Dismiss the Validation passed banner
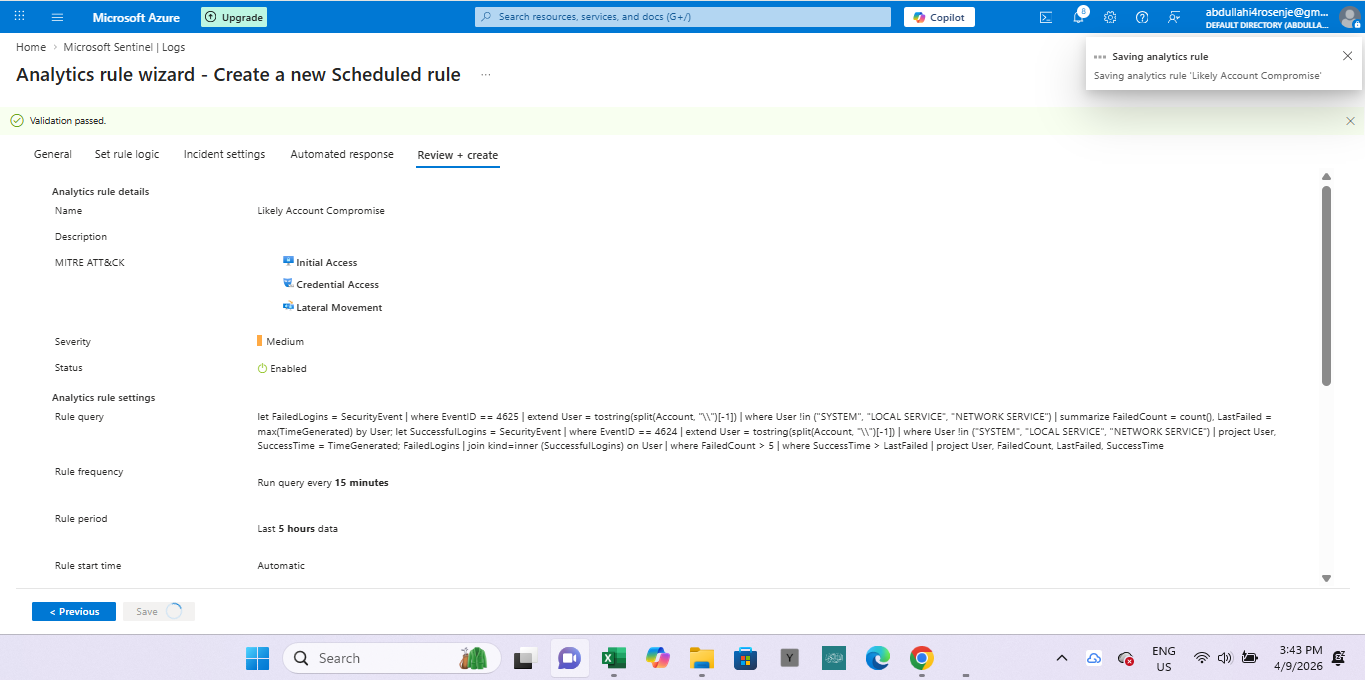The height and width of the screenshot is (680, 1365). [1350, 121]
